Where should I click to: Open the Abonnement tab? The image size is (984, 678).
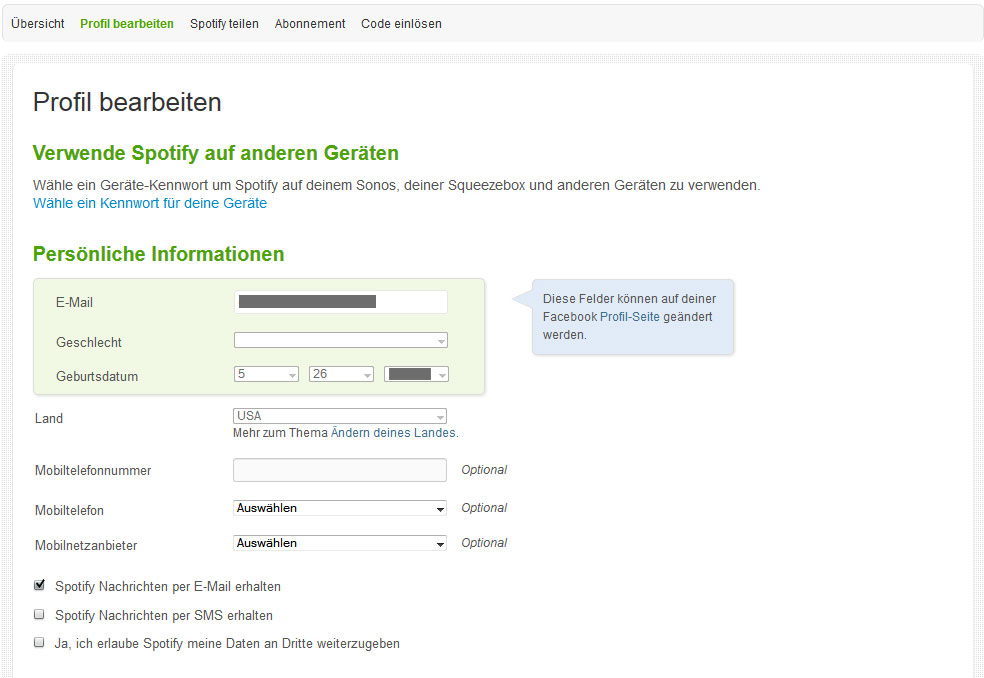pos(310,24)
